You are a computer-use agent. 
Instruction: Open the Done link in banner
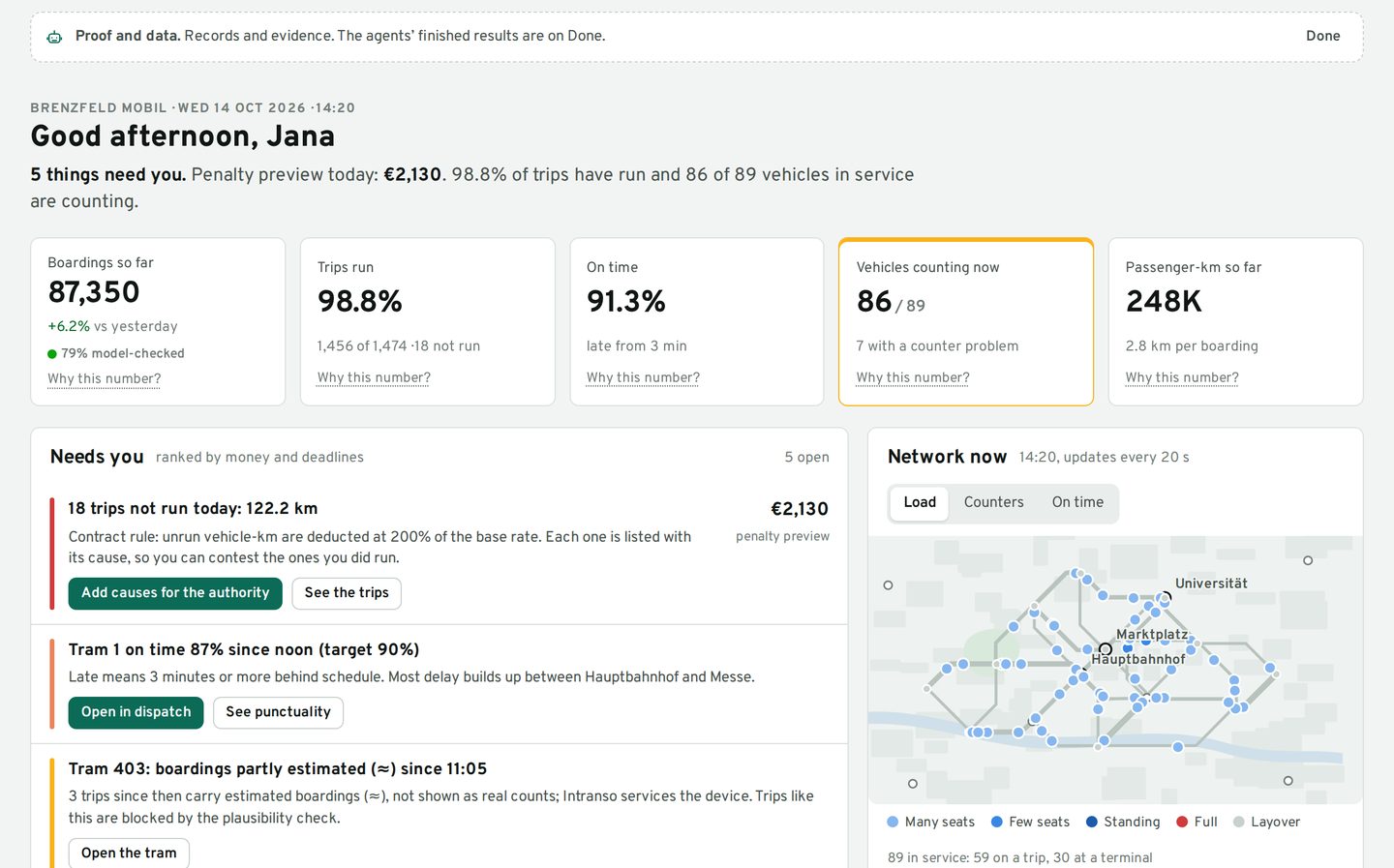(x=1322, y=36)
